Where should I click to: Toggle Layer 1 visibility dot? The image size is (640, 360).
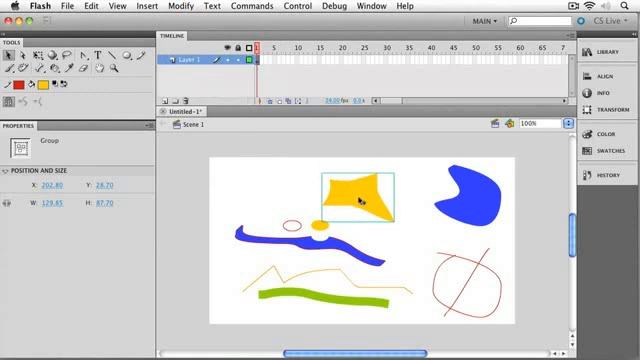click(228, 60)
